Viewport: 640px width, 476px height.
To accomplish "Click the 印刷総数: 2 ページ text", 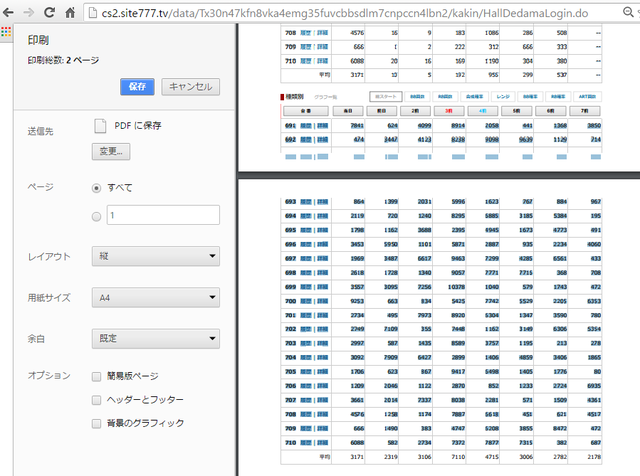I will pos(63,60).
